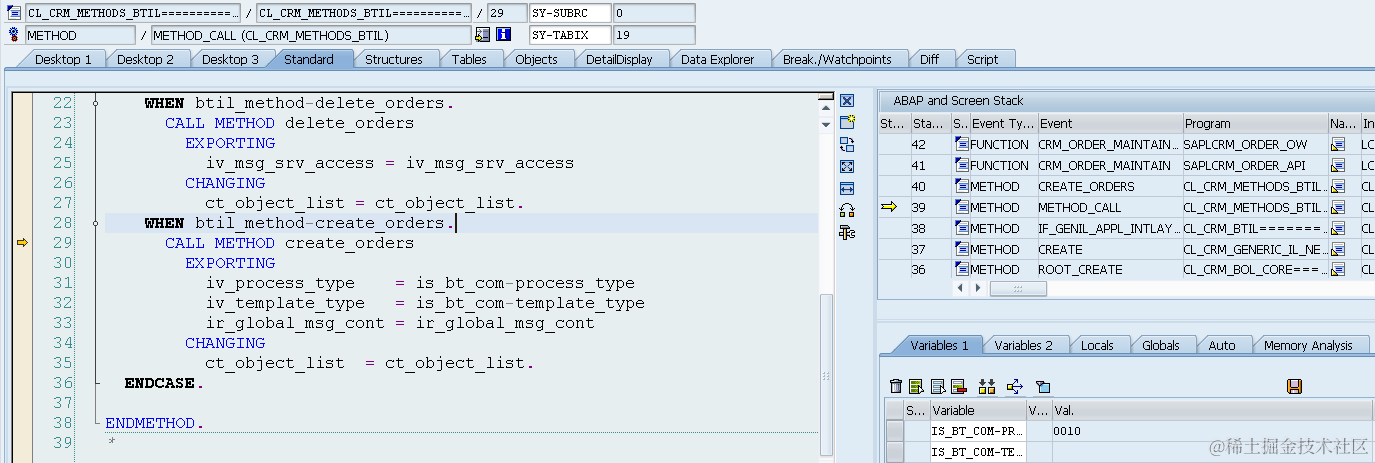Screen dimensions: 1375x463
Task: Click the insert rows icon in variables toolbar
Action: point(916,386)
